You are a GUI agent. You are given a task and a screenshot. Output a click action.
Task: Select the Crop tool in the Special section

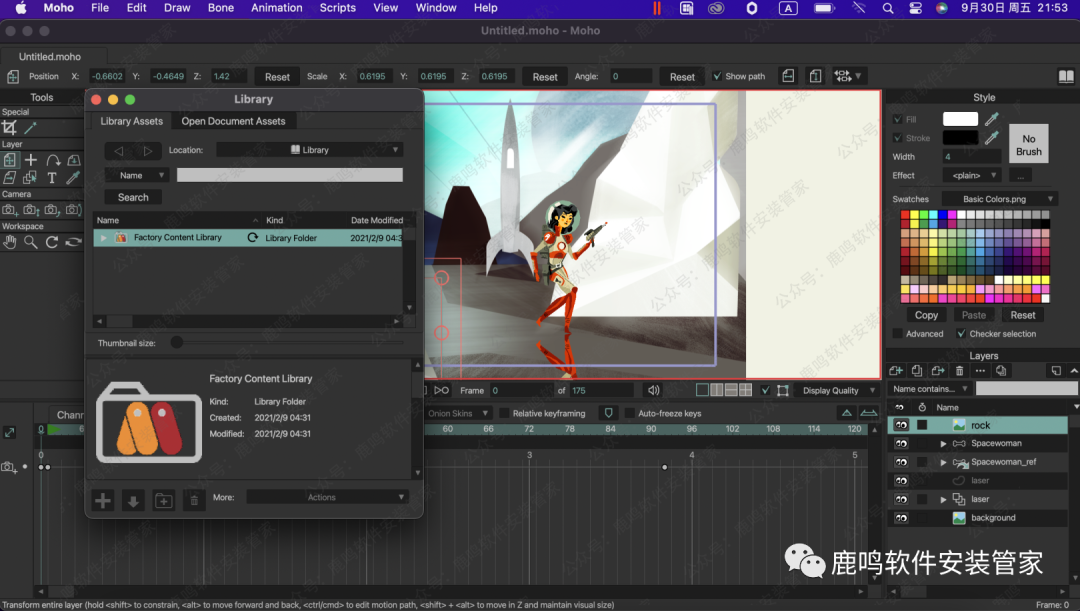click(10, 127)
